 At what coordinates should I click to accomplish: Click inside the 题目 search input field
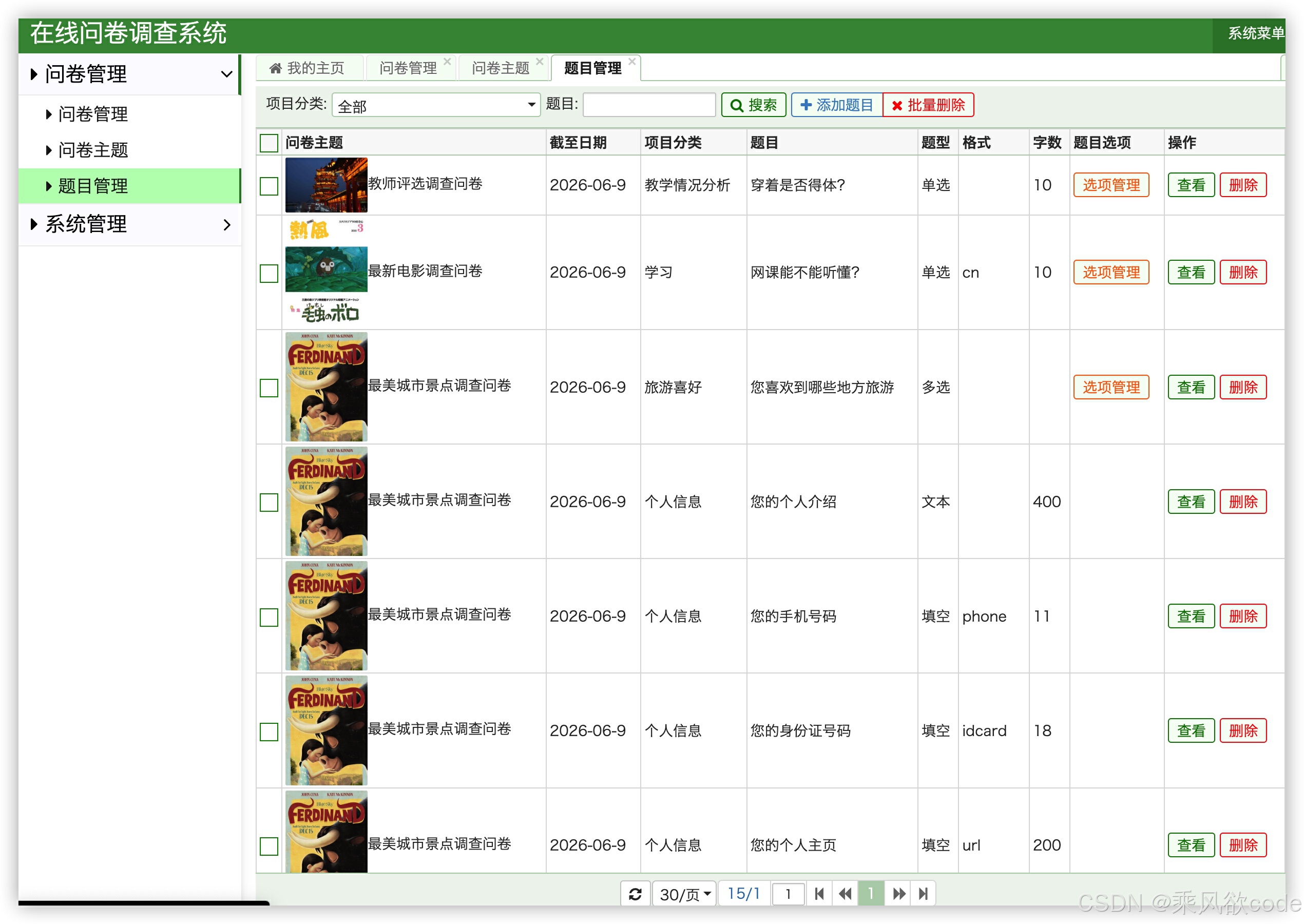tap(648, 104)
